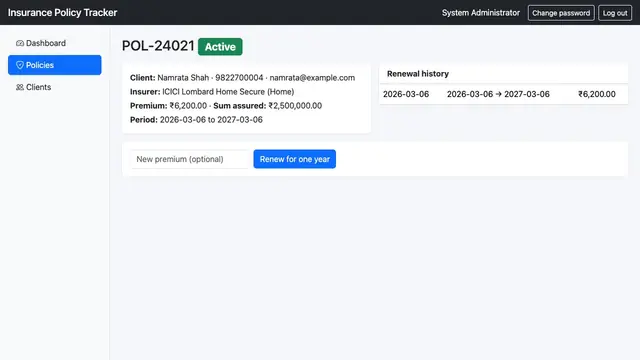This screenshot has width=640, height=360.
Task: Click the Change password button
Action: pyautogui.click(x=561, y=13)
